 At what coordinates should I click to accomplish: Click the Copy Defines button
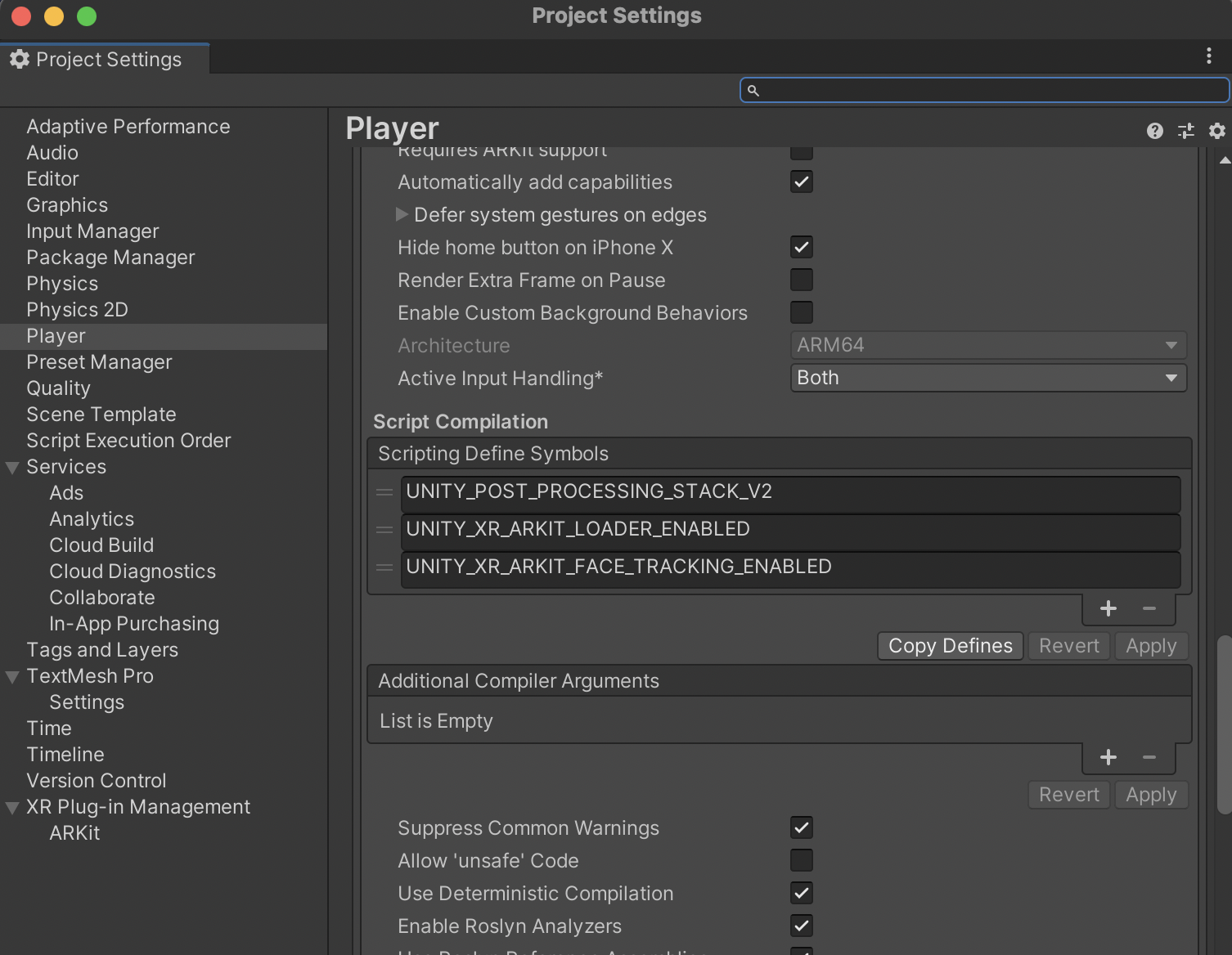point(950,645)
